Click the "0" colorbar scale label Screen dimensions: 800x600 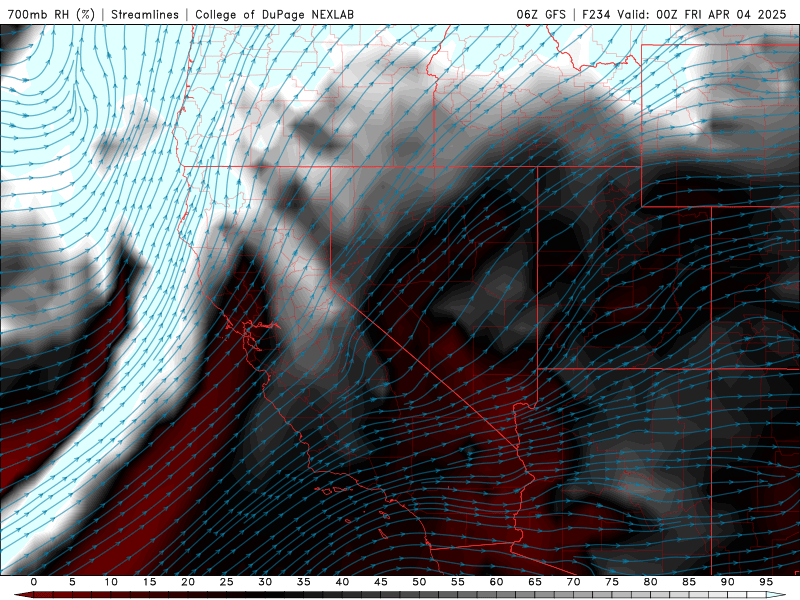[x=34, y=582]
